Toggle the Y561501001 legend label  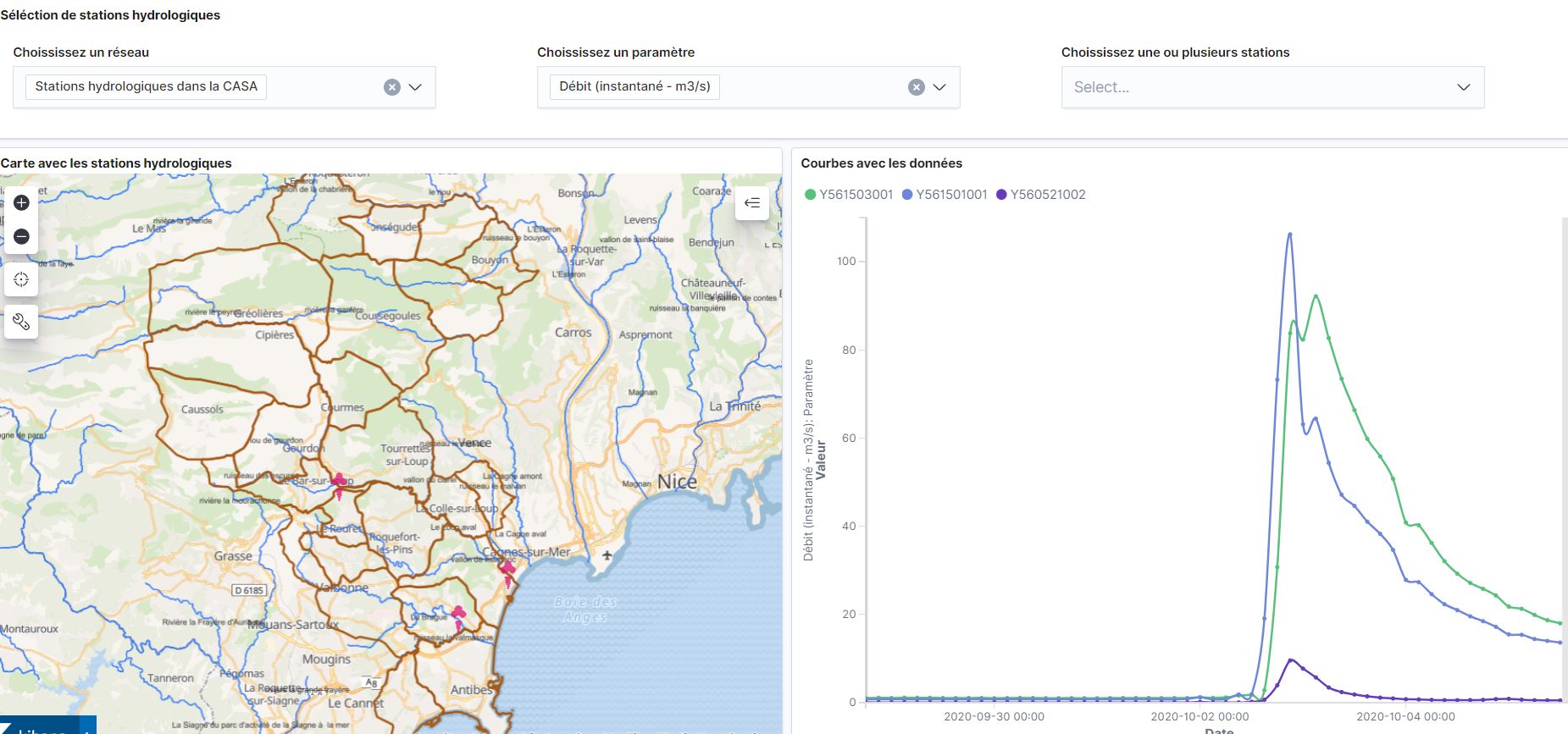[x=951, y=195]
